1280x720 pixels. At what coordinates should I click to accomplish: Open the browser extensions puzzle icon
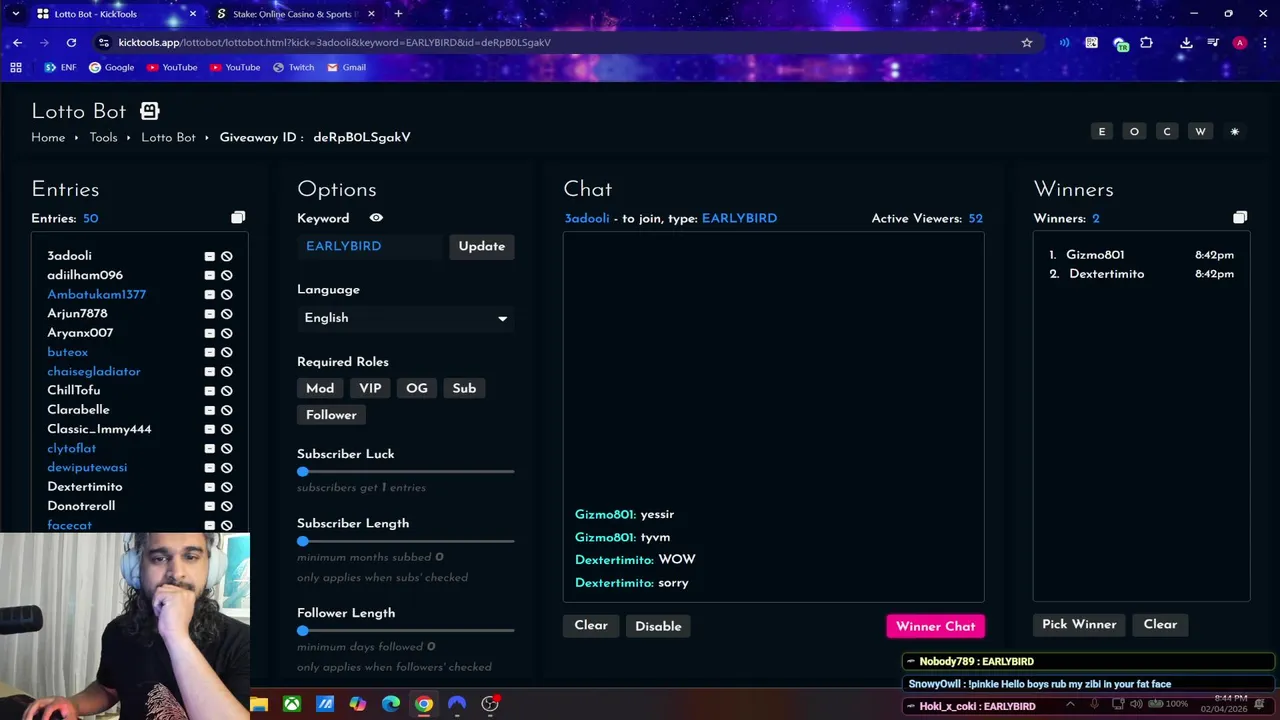pyautogui.click(x=1146, y=43)
